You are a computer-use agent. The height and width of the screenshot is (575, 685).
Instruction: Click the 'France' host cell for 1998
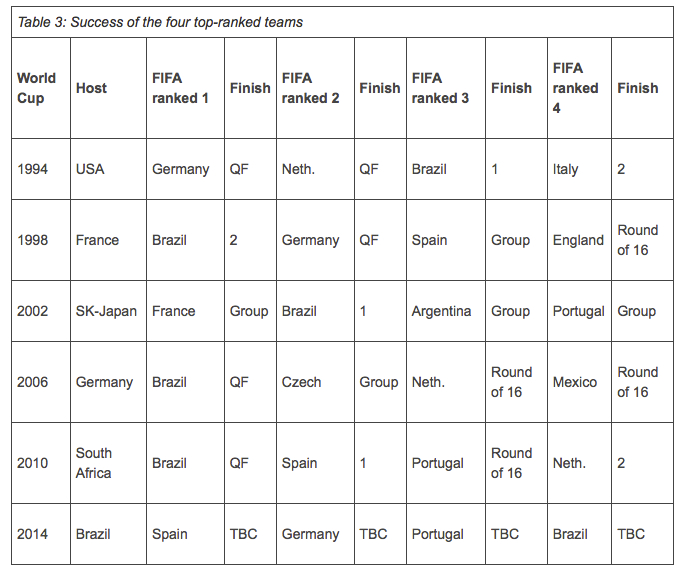coord(108,240)
